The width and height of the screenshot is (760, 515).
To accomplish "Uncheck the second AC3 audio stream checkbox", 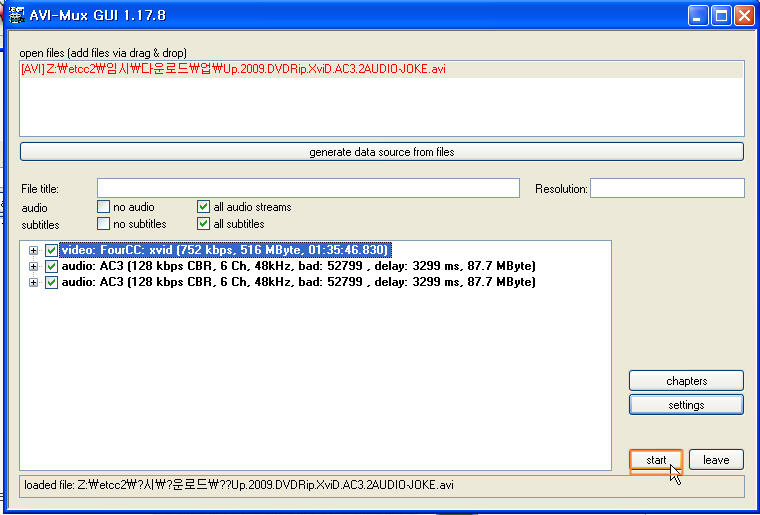I will click(51, 282).
